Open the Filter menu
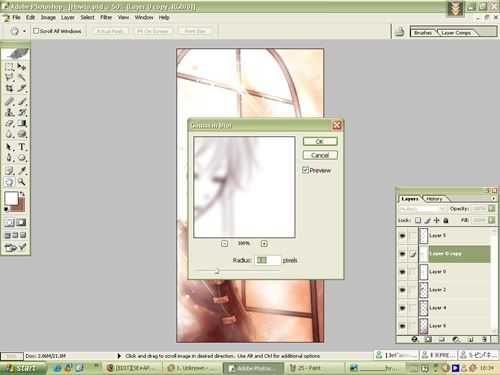 (x=106, y=17)
